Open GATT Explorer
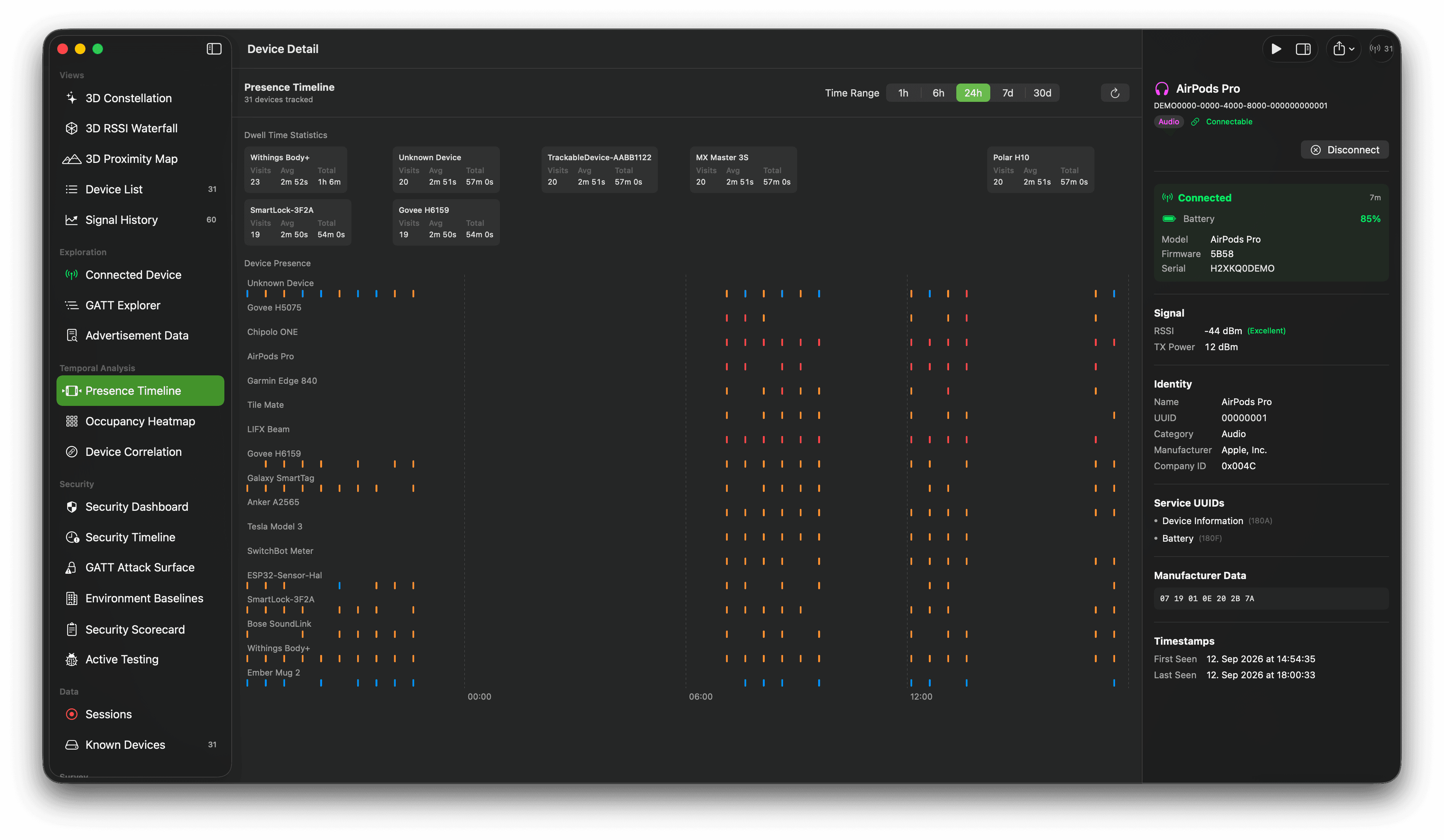1444x840 pixels. (140, 305)
